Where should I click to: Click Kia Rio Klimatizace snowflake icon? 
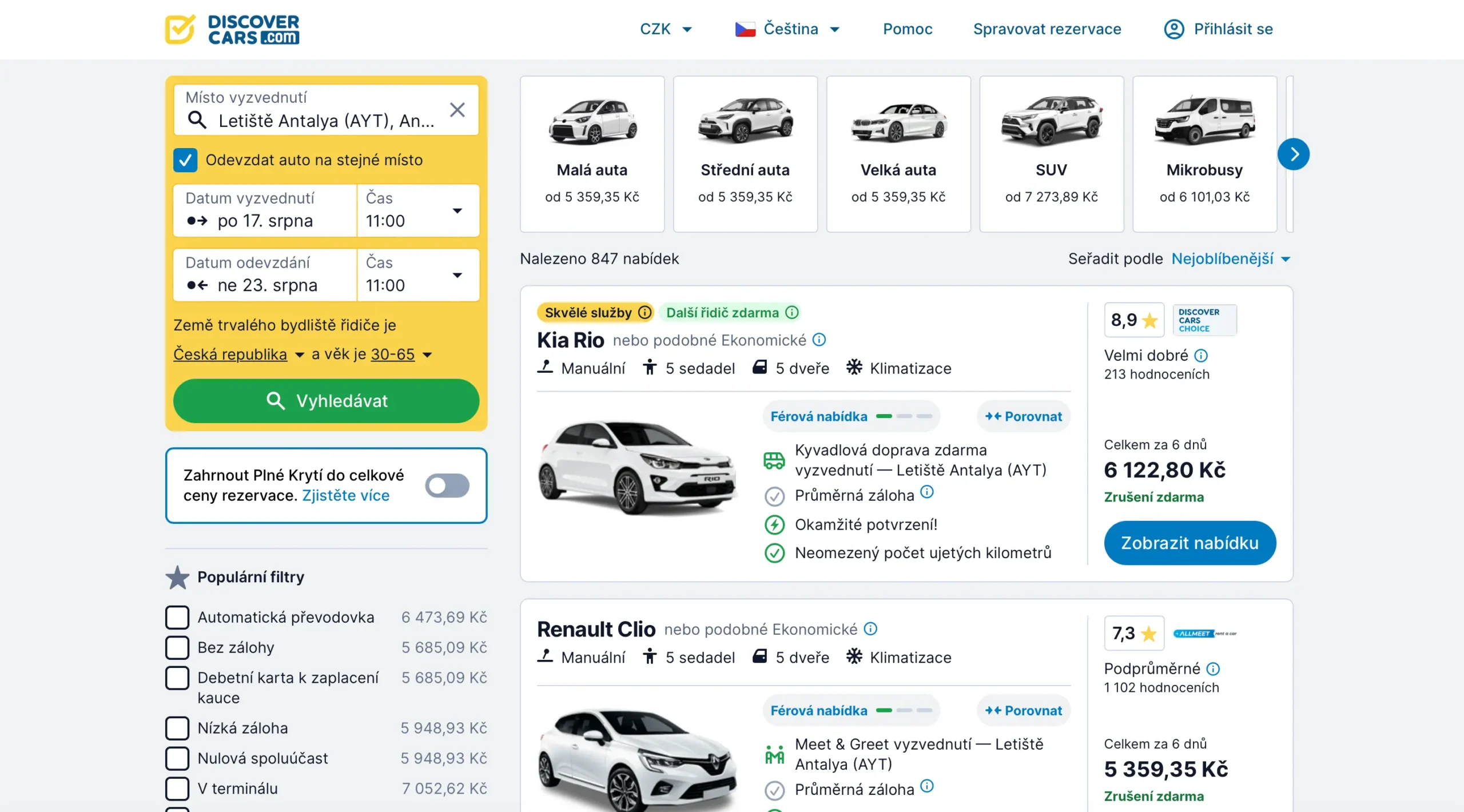tap(854, 367)
